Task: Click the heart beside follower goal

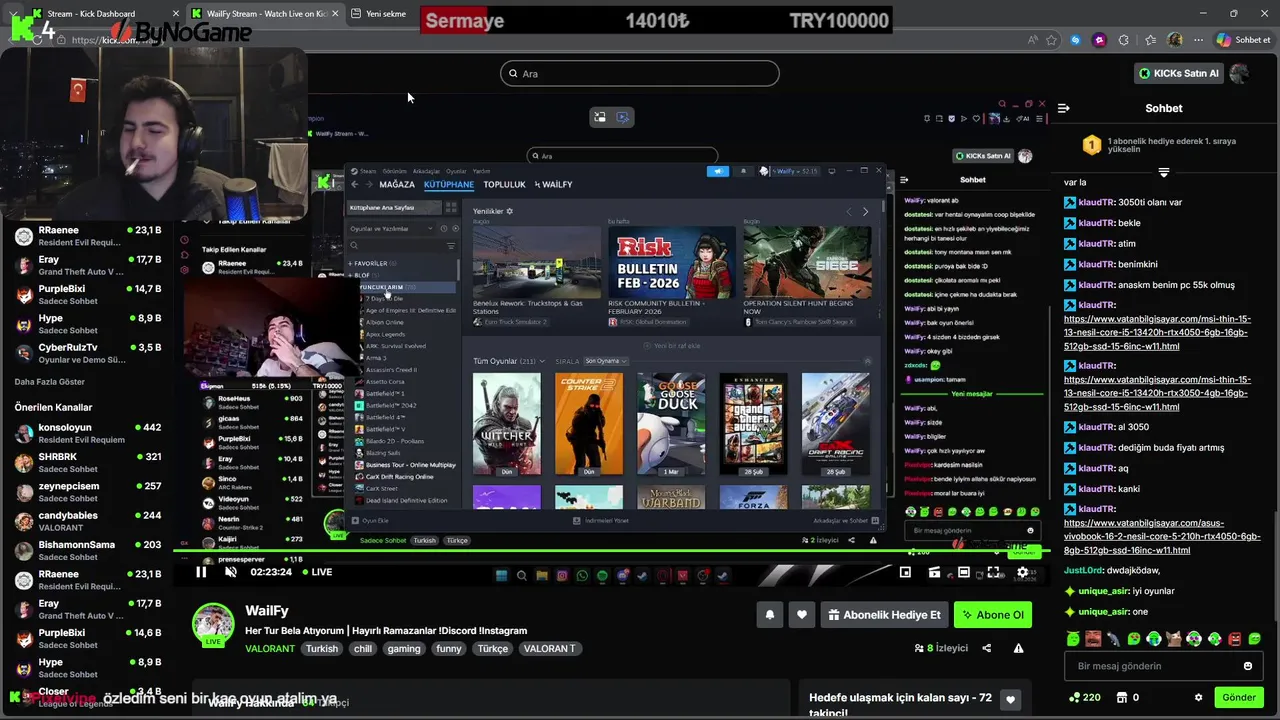Action: [1011, 700]
